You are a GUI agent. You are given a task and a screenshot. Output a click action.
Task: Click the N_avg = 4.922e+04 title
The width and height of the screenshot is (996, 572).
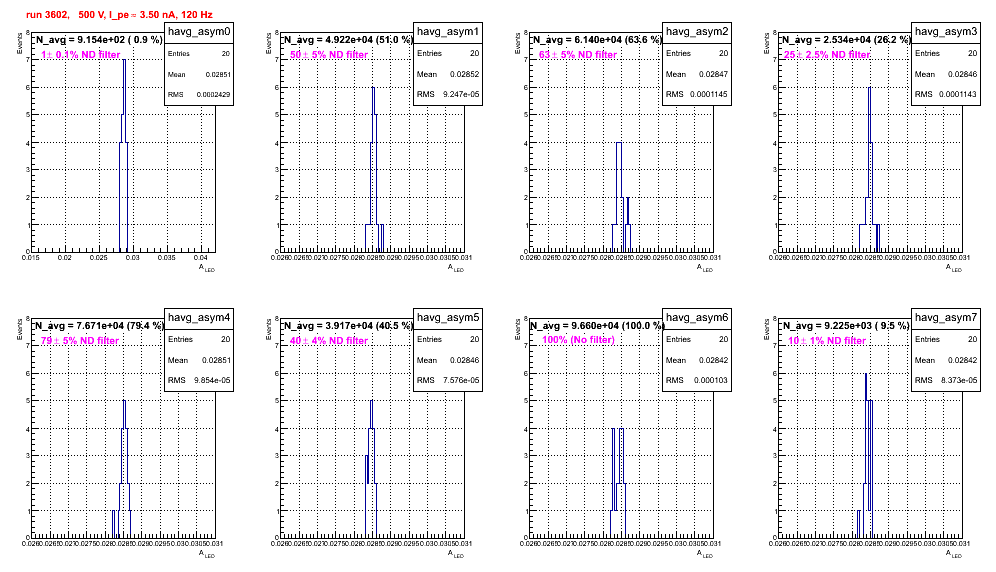coord(347,39)
